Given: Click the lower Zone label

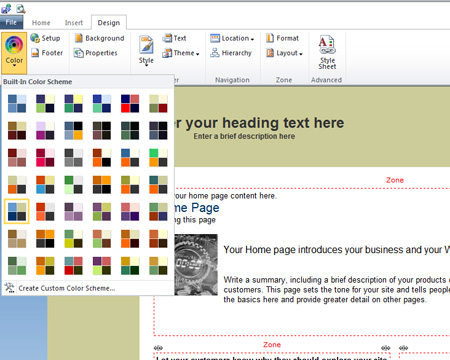Looking at the screenshot, I should [272, 345].
